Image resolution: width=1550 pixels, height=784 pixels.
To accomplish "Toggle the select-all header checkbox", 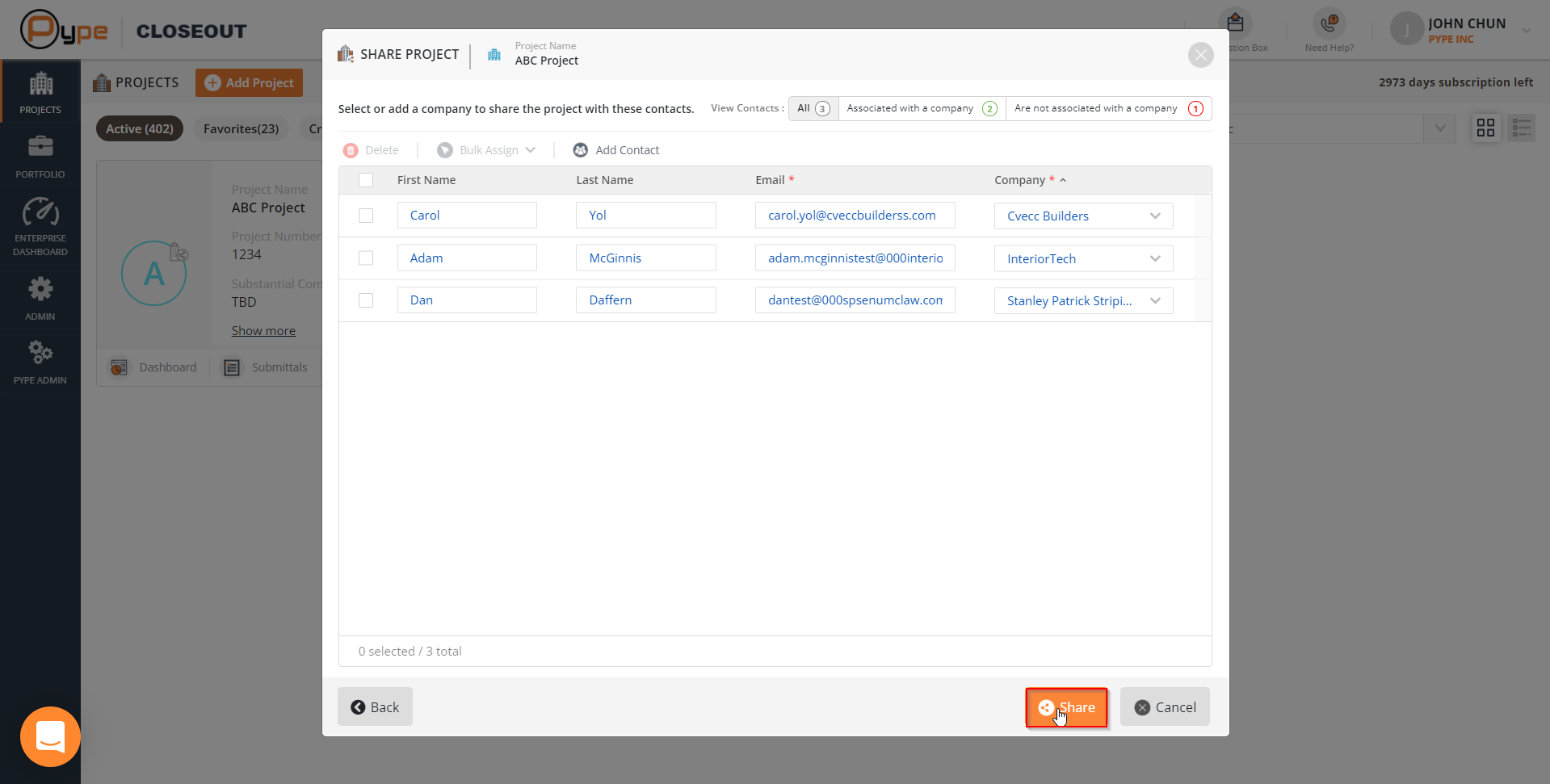I will point(366,180).
